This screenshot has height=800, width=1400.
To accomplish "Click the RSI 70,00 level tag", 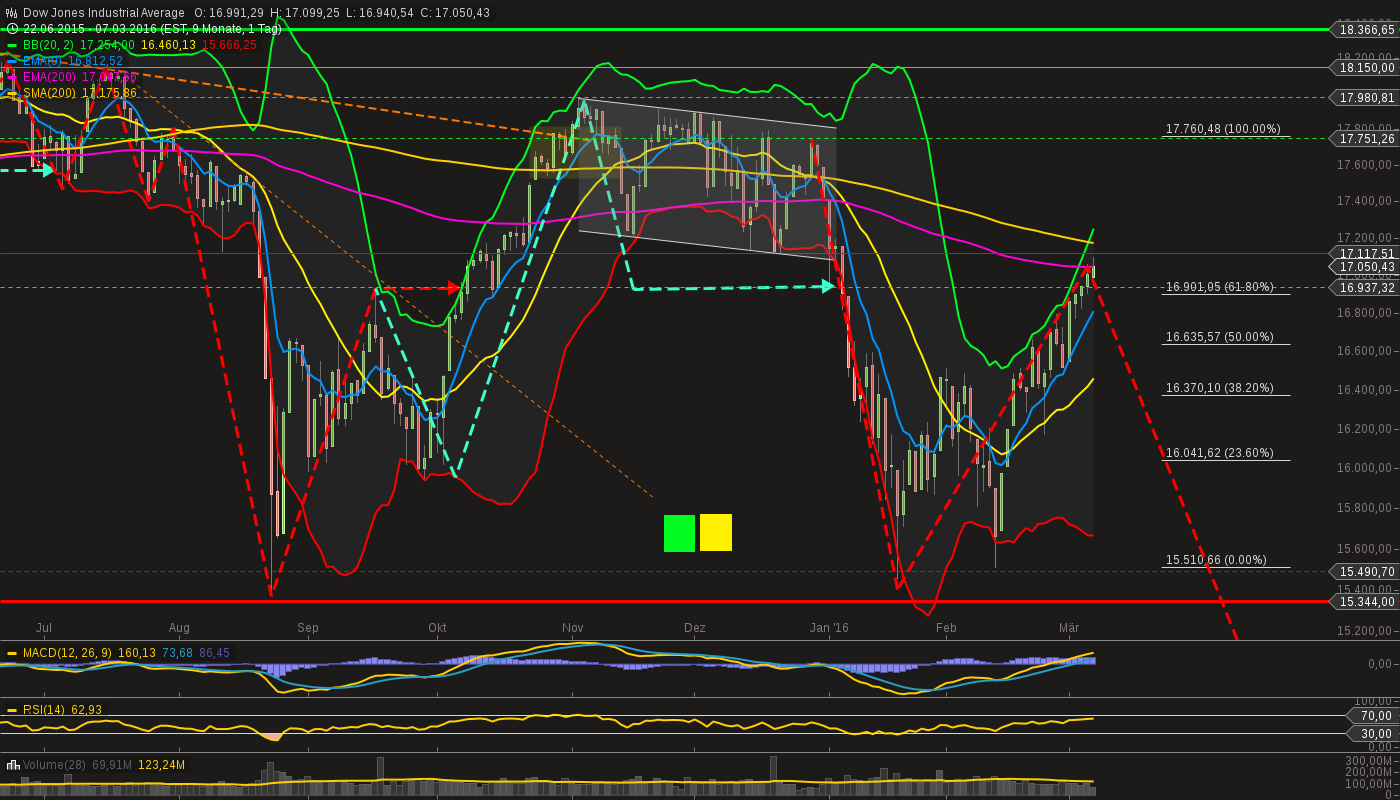I will pos(1374,716).
